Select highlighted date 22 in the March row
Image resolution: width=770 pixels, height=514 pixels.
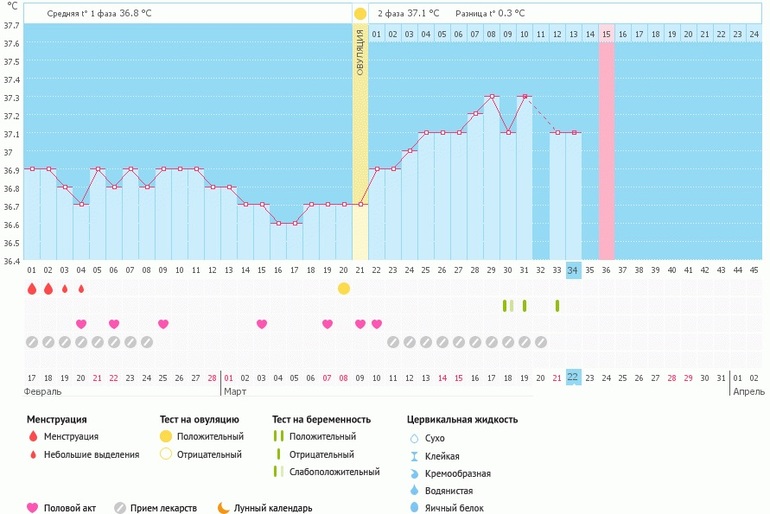[573, 377]
